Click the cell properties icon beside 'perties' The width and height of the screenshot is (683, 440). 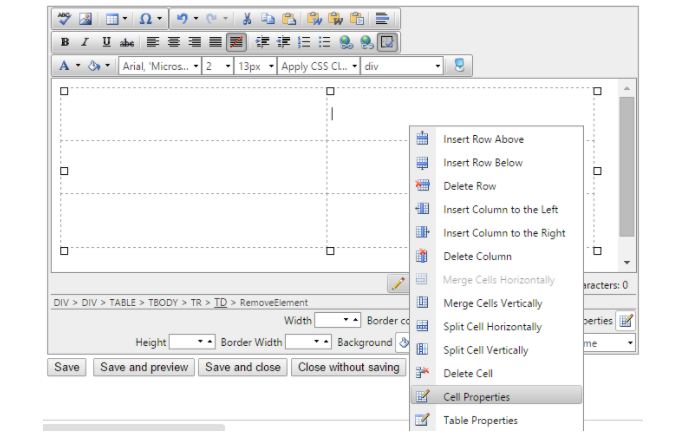(626, 321)
